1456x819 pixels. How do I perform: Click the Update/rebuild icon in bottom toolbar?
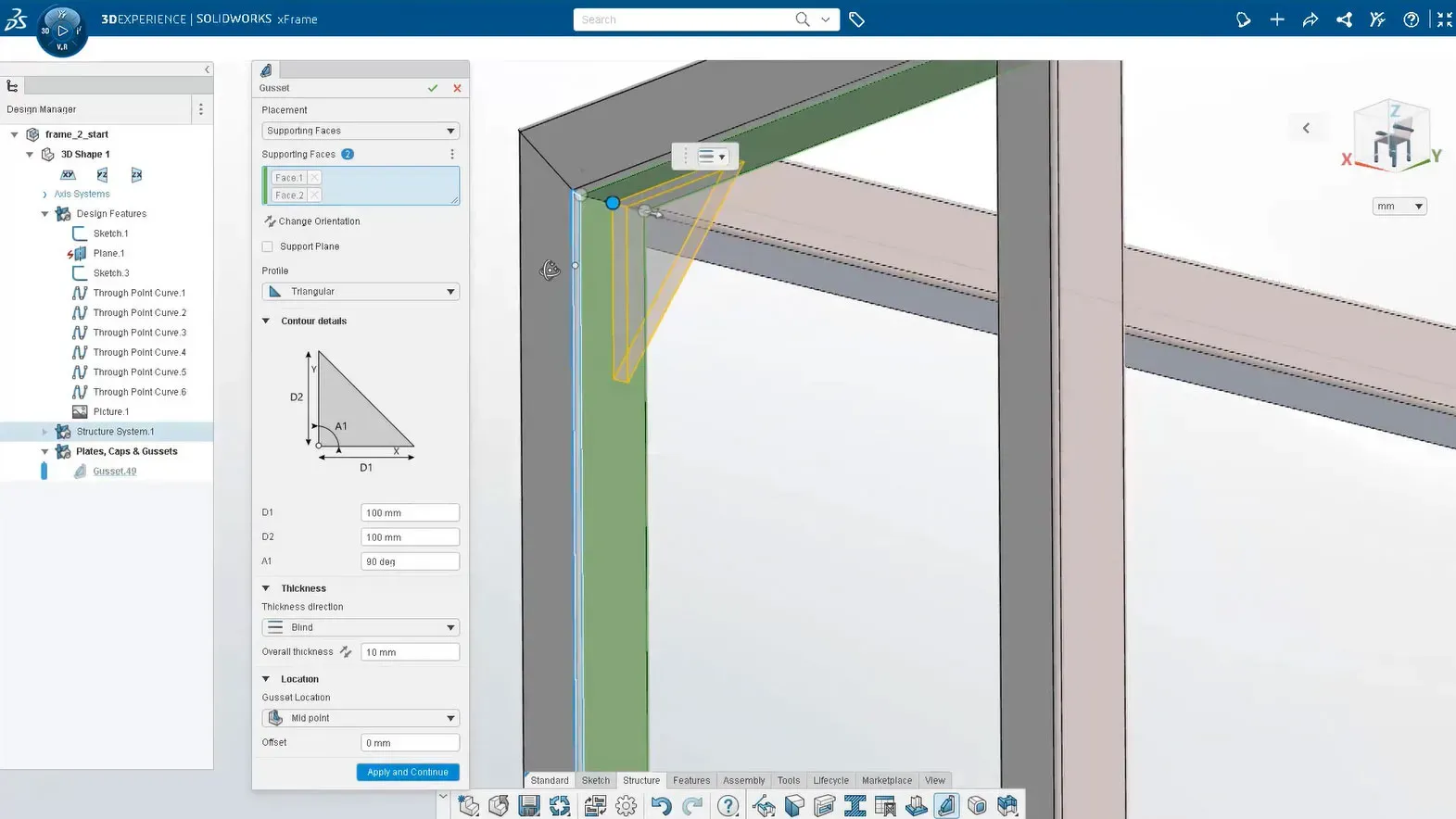click(560, 805)
